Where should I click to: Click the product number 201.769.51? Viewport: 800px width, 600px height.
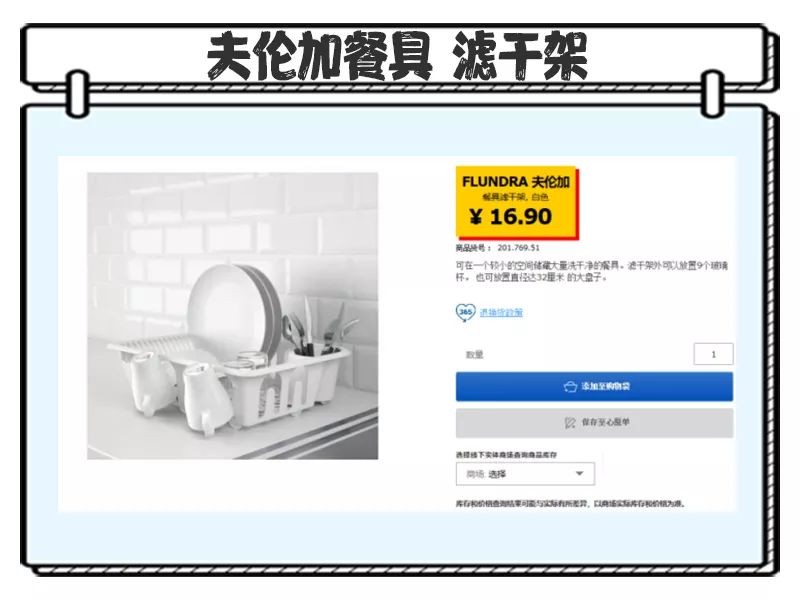pos(518,248)
